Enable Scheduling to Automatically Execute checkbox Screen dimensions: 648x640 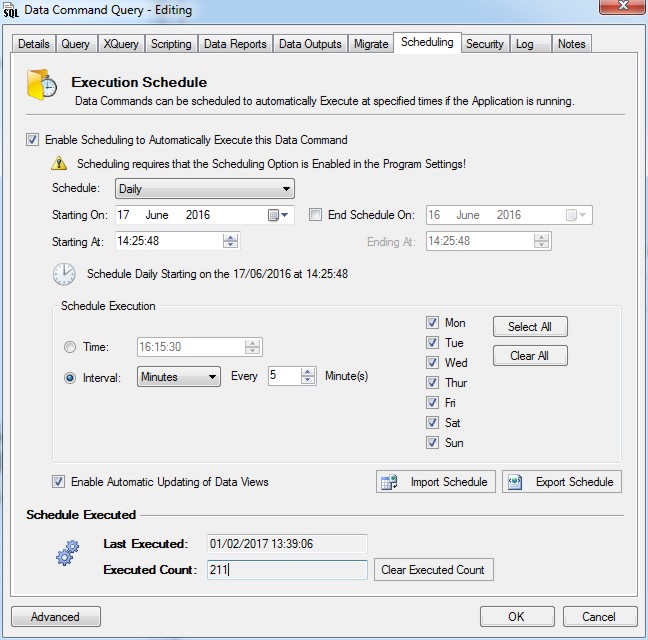coord(33,140)
